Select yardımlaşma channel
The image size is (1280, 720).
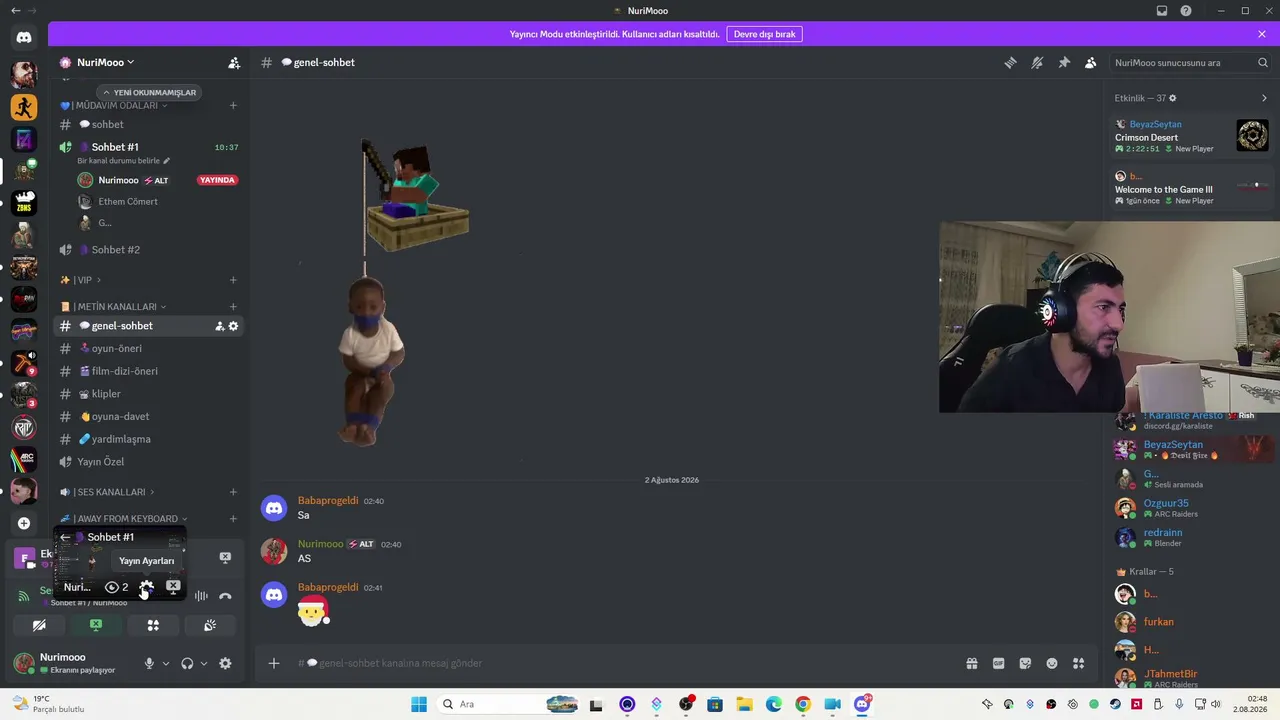pos(148,439)
